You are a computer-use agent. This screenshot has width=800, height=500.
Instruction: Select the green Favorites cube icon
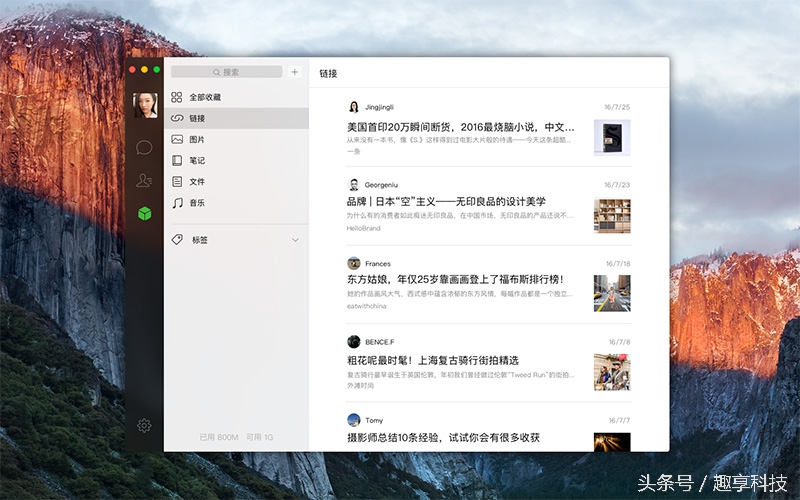(x=145, y=213)
